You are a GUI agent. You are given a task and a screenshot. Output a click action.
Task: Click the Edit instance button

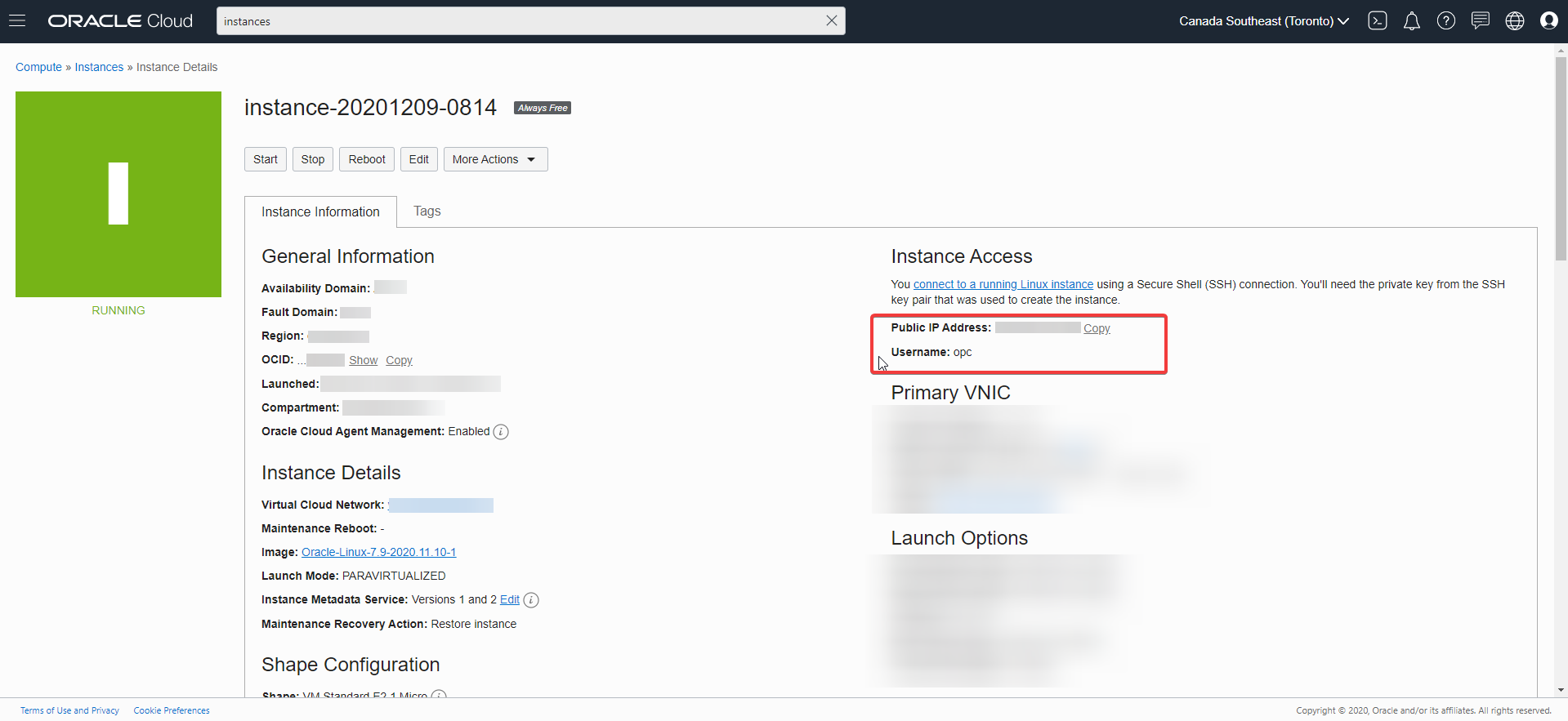419,159
